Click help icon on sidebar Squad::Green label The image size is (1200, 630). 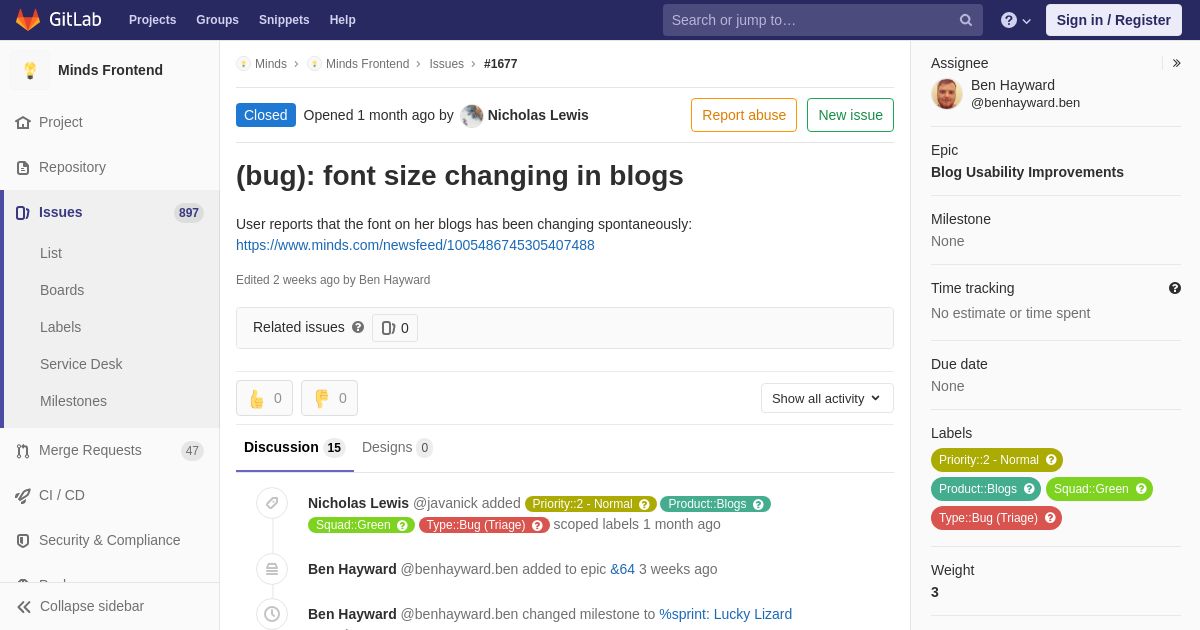click(1141, 489)
